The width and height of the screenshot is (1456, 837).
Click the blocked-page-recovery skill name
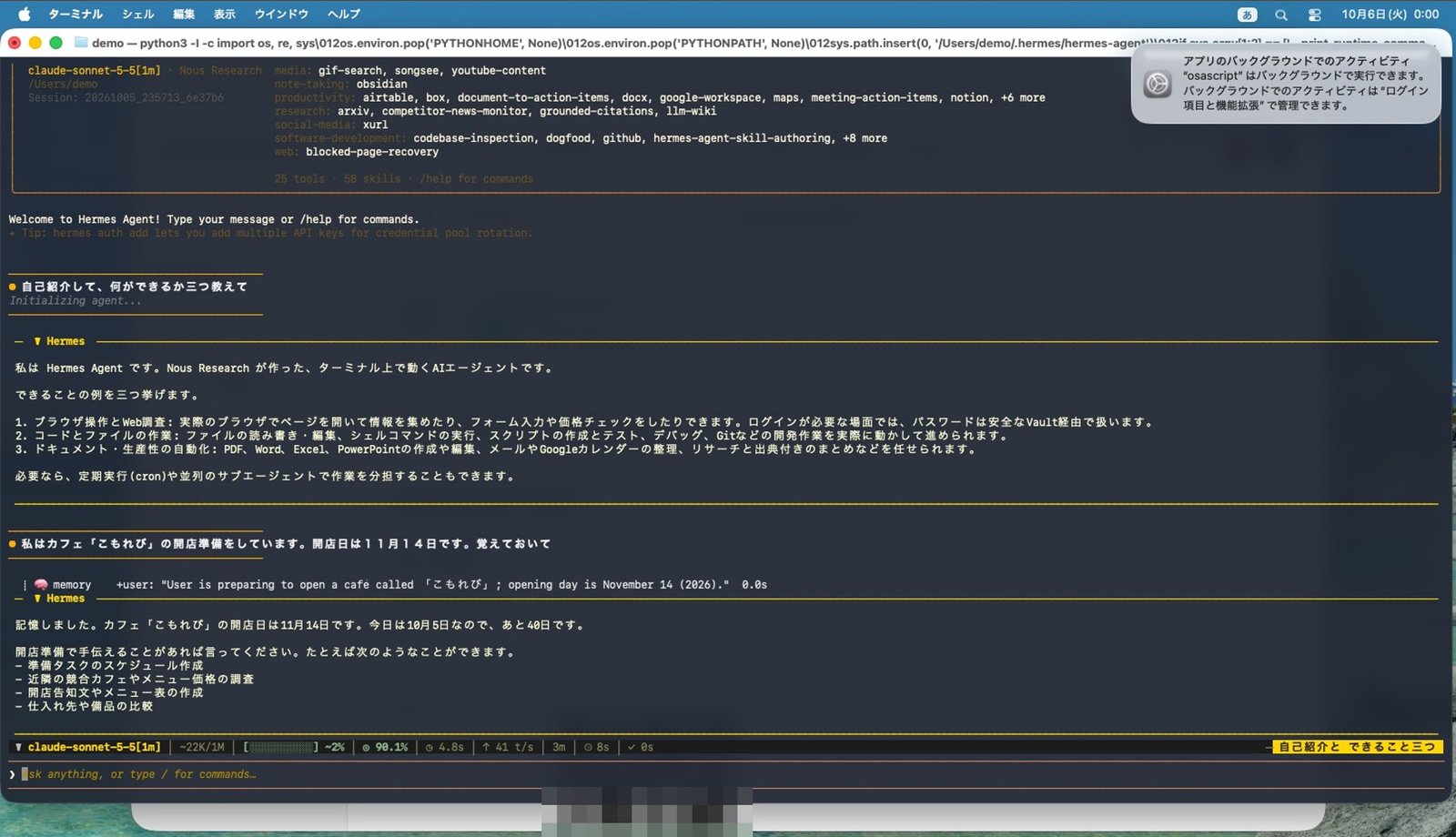coord(372,152)
